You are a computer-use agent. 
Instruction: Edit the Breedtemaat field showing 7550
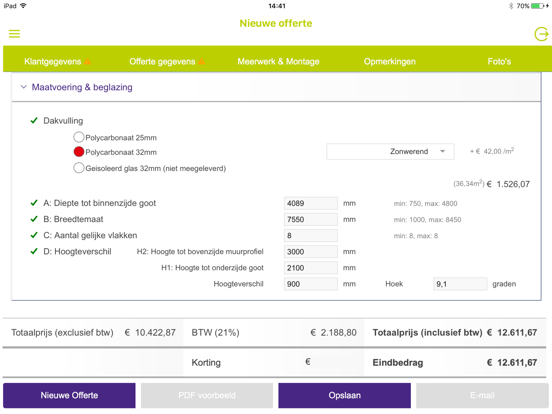[x=311, y=219]
